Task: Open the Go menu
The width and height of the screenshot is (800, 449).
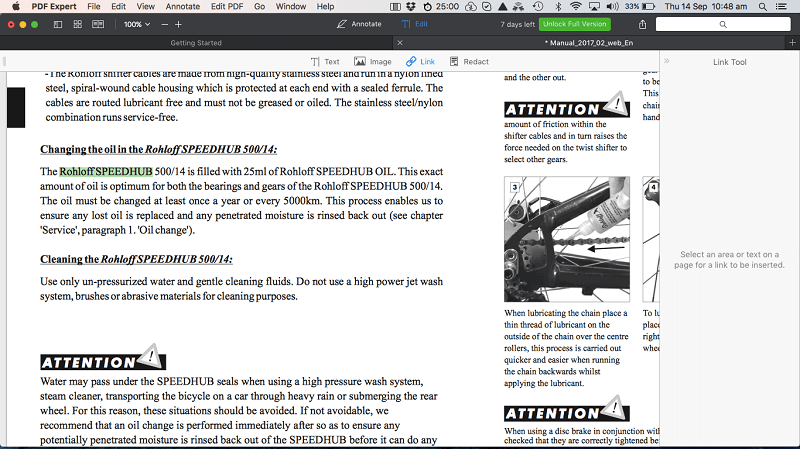Action: (x=260, y=7)
